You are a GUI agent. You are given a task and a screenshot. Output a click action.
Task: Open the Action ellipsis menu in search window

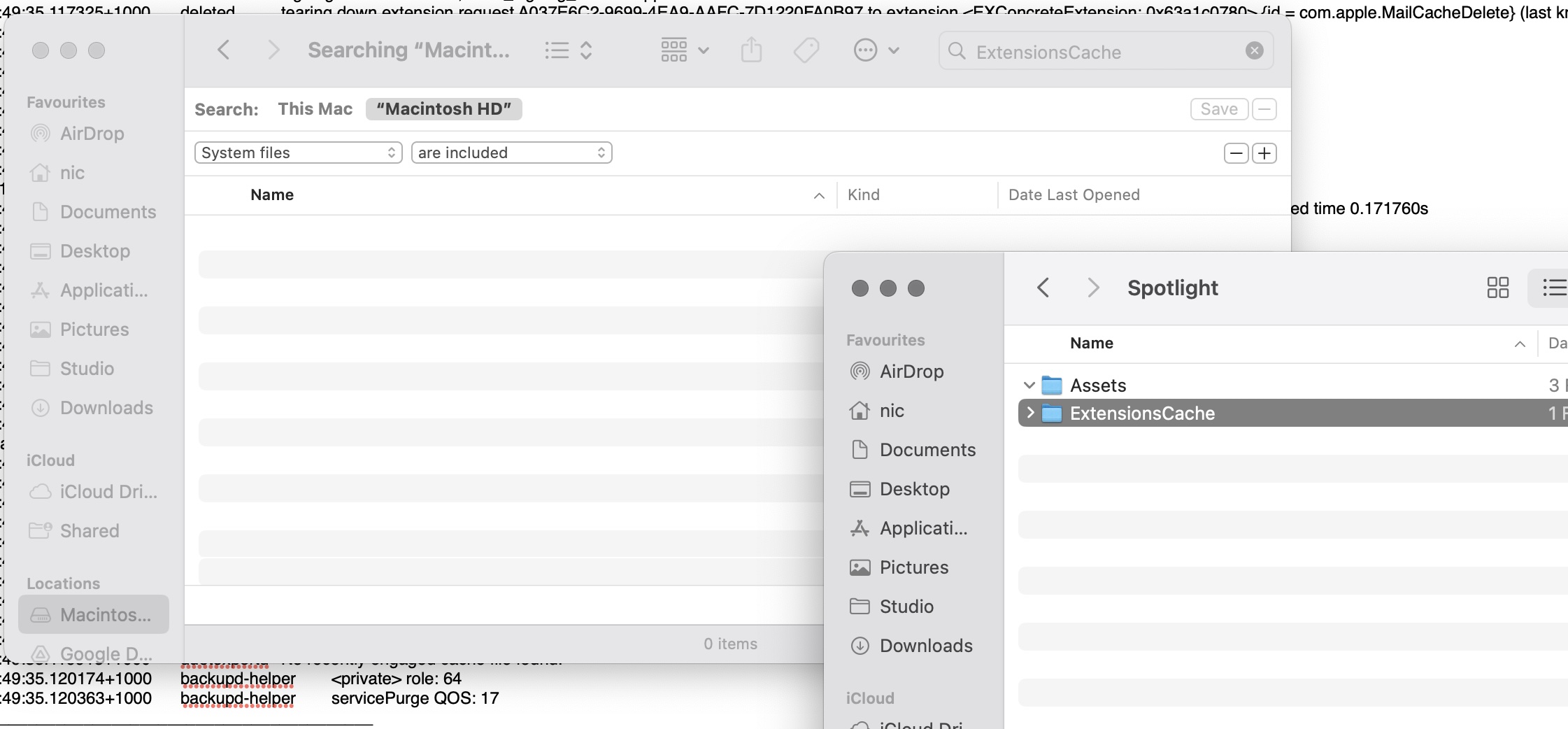point(876,50)
